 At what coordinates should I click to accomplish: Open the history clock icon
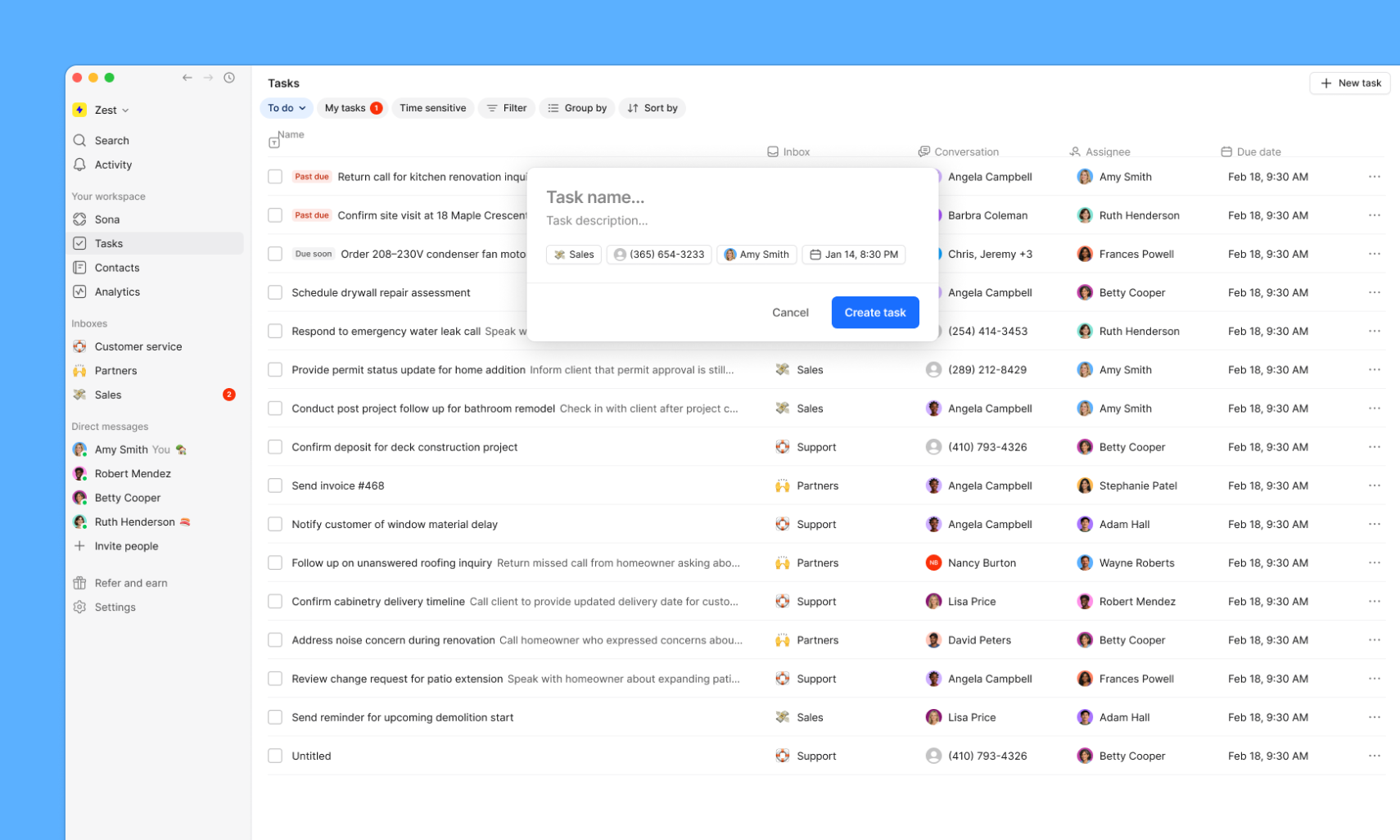pyautogui.click(x=229, y=78)
